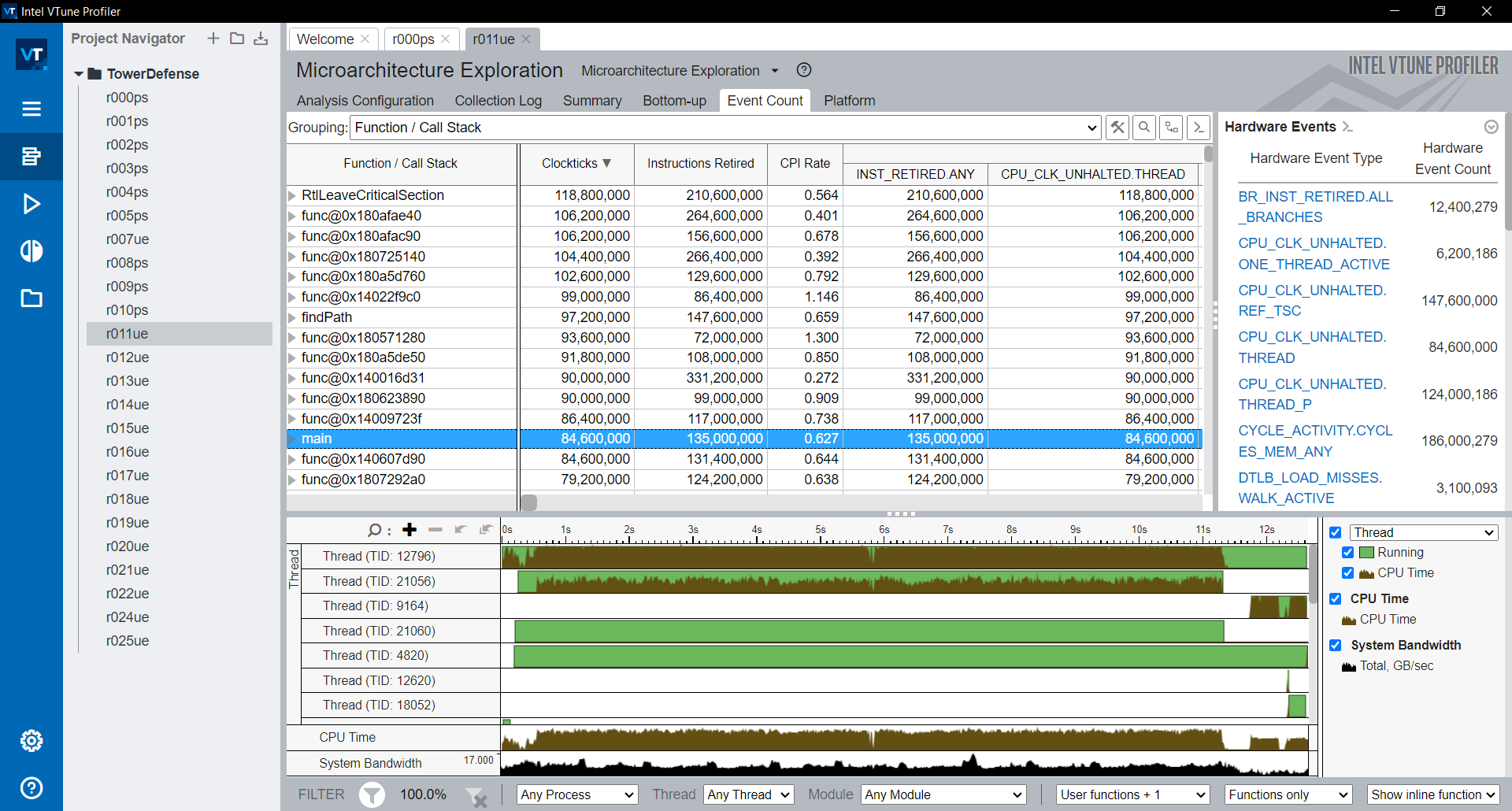The width and height of the screenshot is (1512, 811).
Task: Zoom in timeline with plus icon
Action: pyautogui.click(x=409, y=530)
